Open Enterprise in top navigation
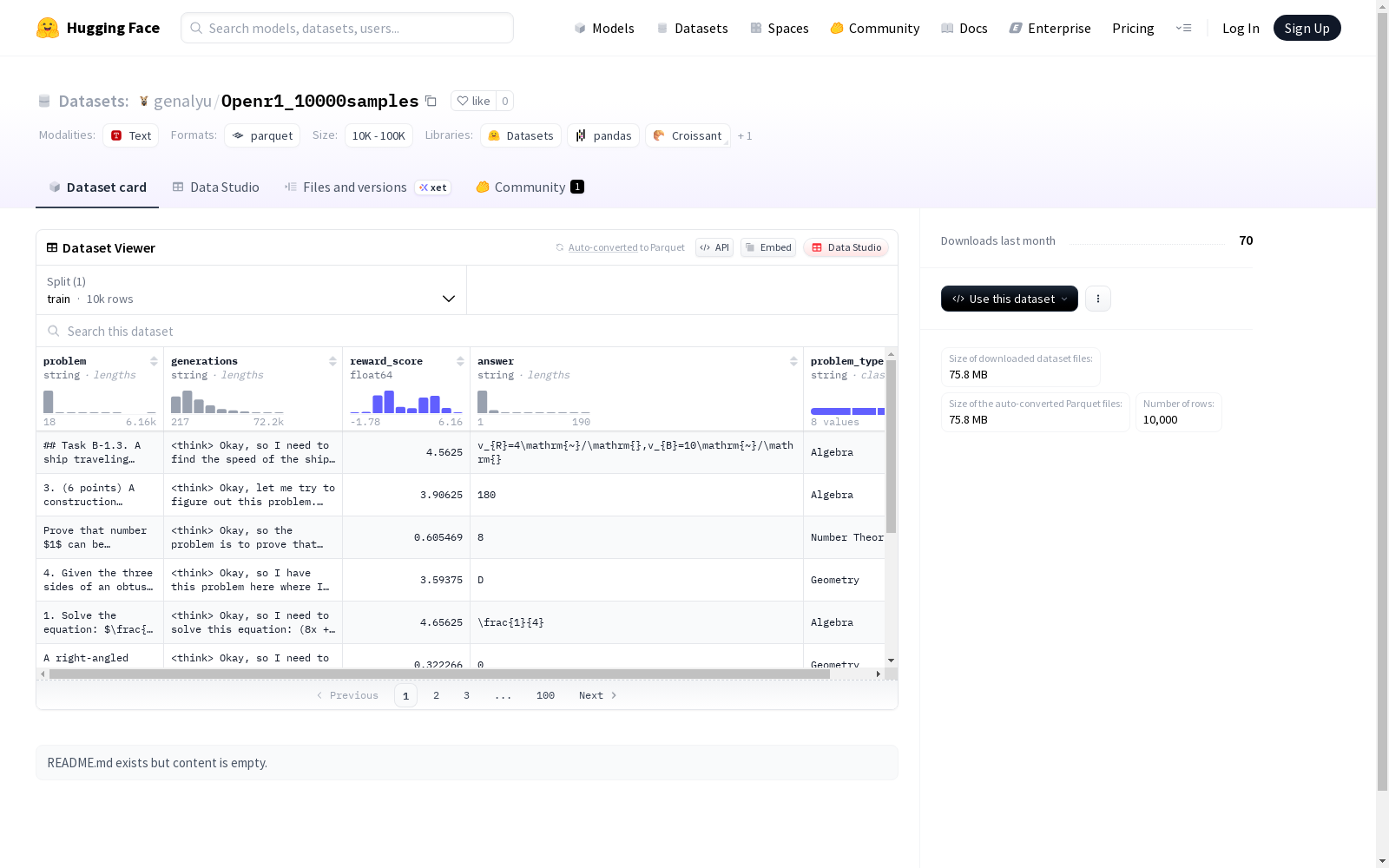 pyautogui.click(x=1050, y=28)
